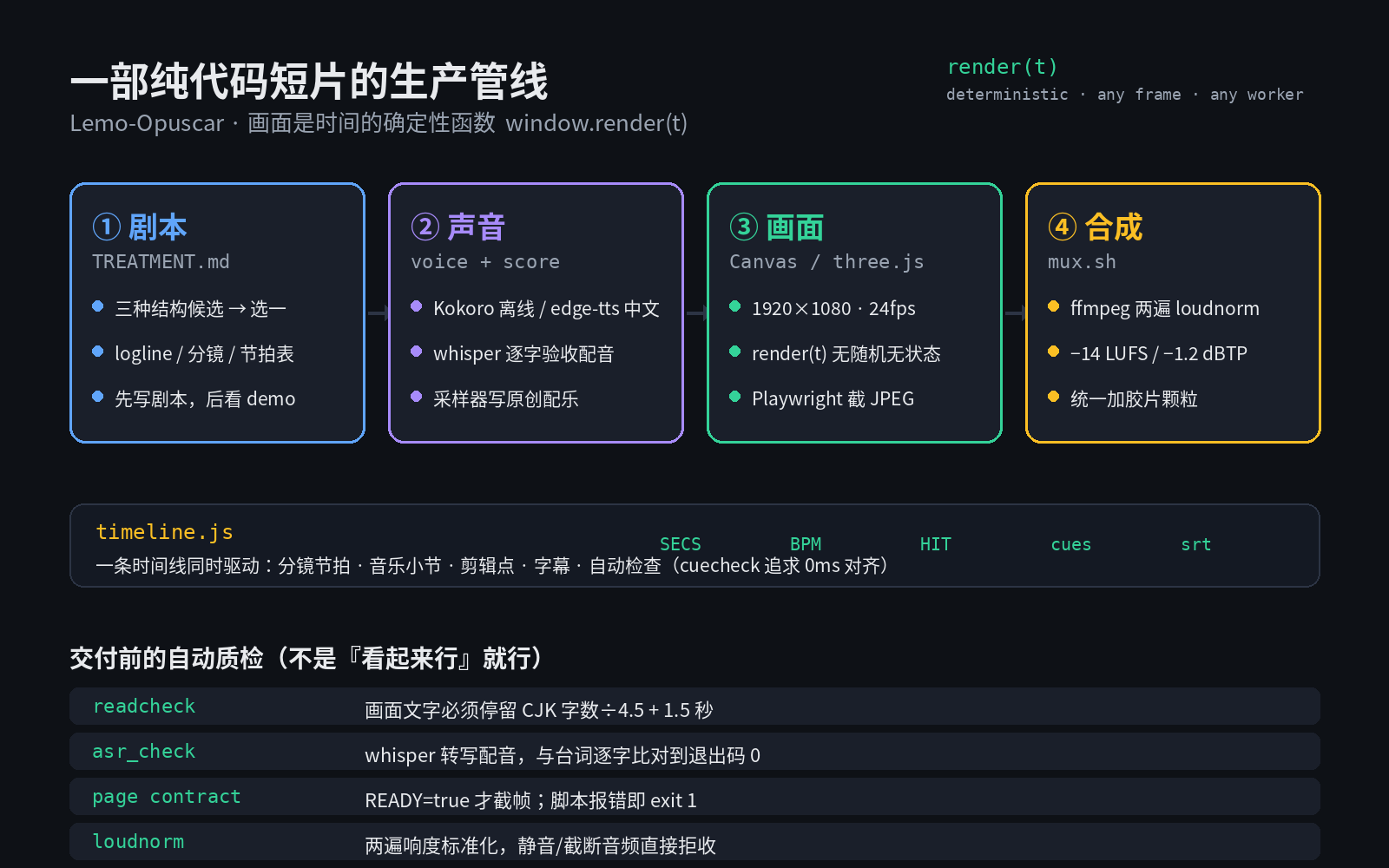1389x868 pixels.
Task: Click the subtitle starting with Lemo-Opuscar
Action: (x=379, y=123)
